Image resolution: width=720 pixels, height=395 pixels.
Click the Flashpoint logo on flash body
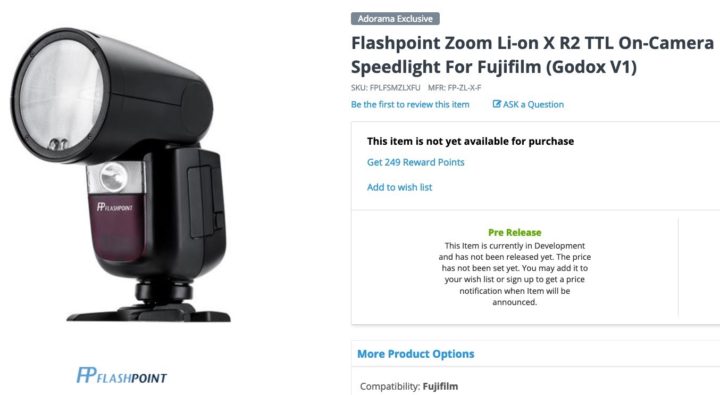point(114,207)
